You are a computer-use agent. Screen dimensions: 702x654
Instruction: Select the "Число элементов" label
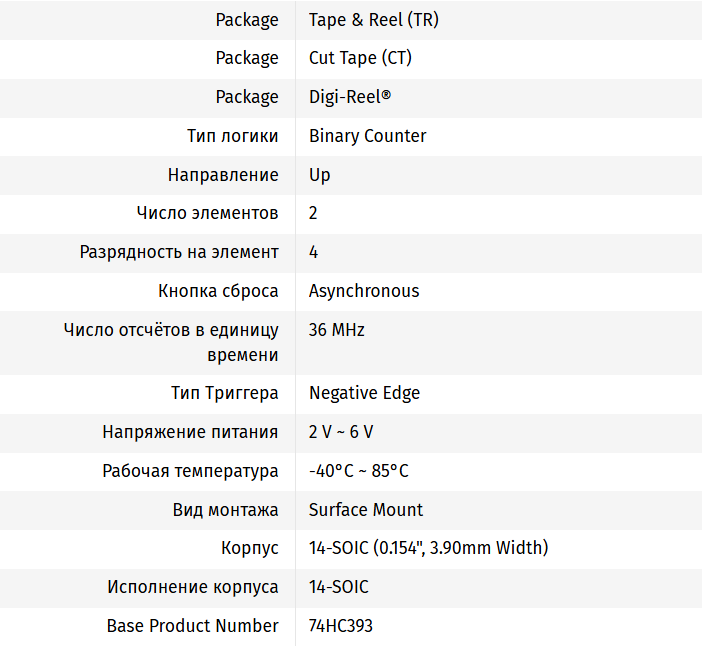pos(207,213)
